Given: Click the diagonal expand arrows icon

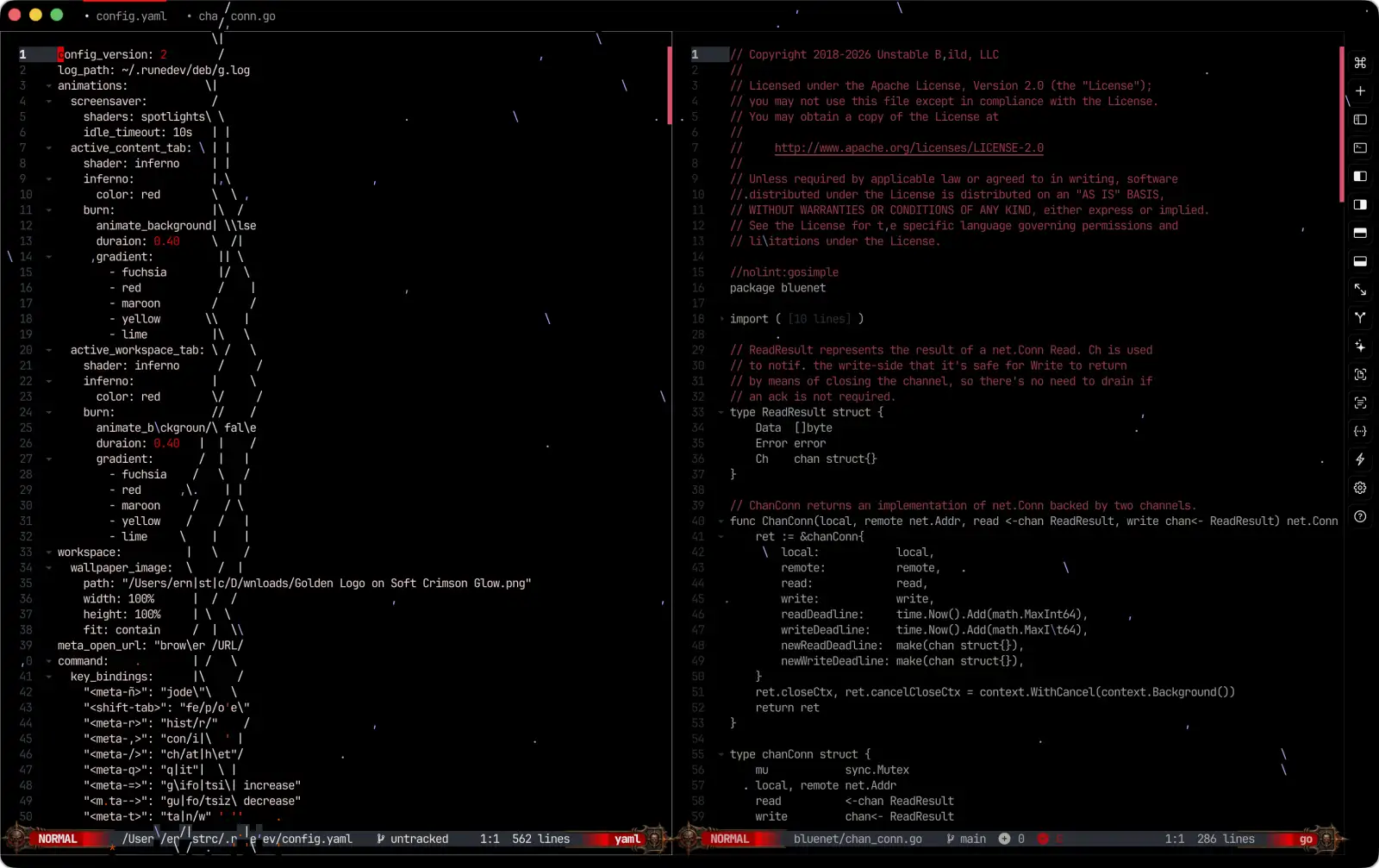Looking at the screenshot, I should click(x=1360, y=290).
